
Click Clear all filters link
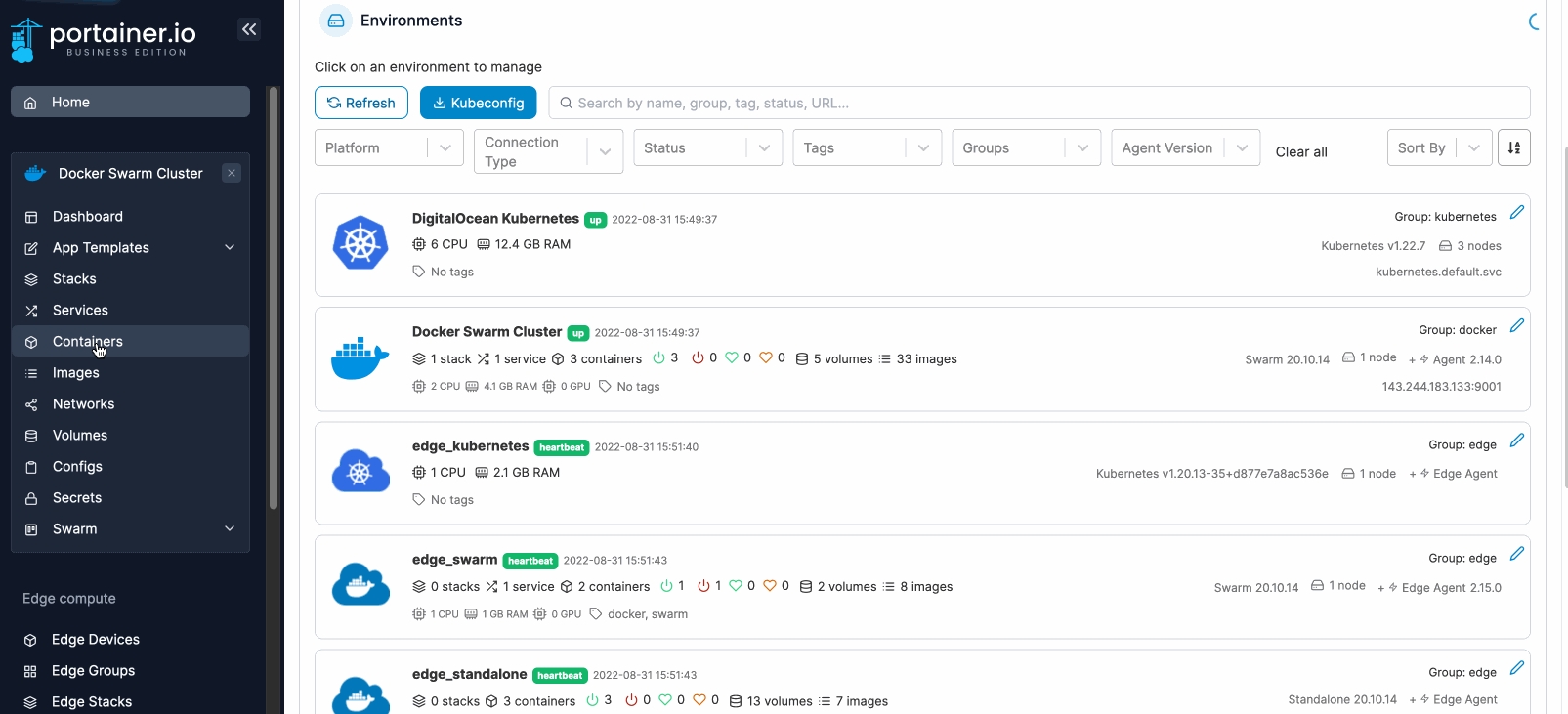pos(1300,152)
